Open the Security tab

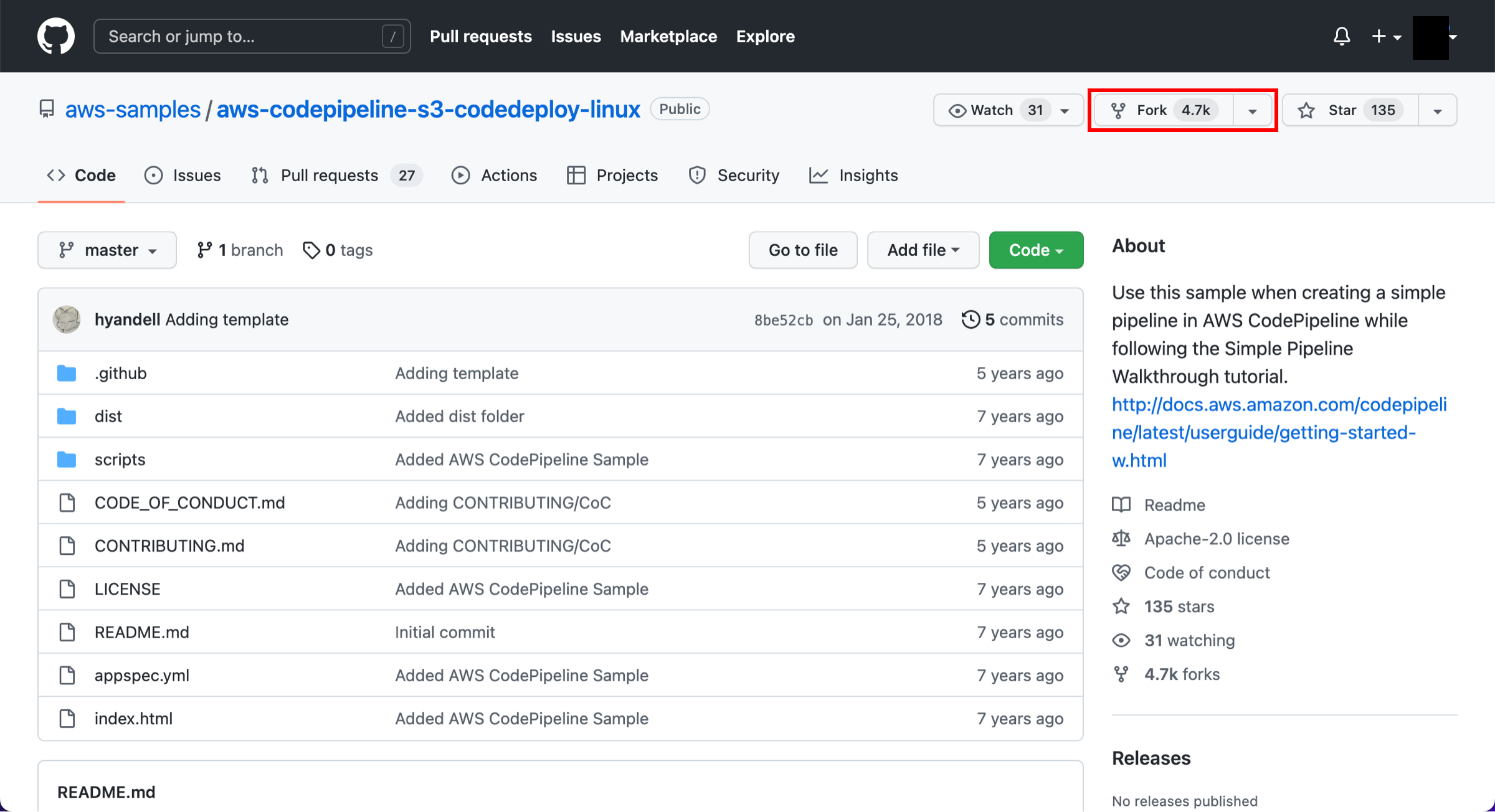tap(734, 176)
